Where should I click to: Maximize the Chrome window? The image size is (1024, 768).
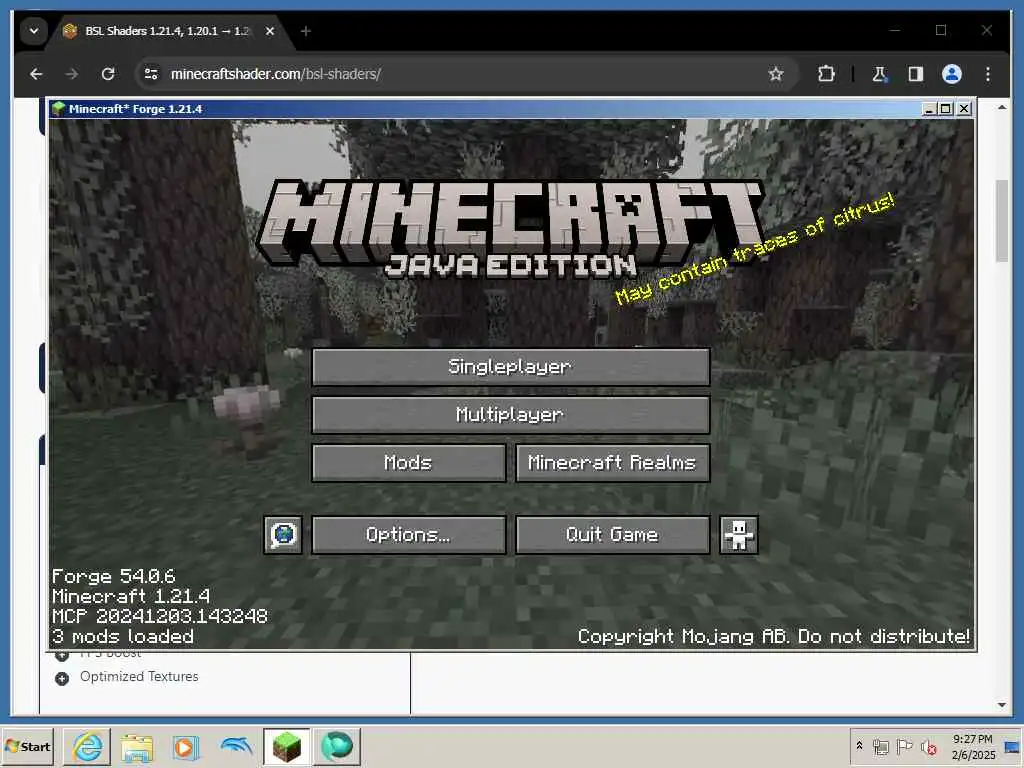940,30
